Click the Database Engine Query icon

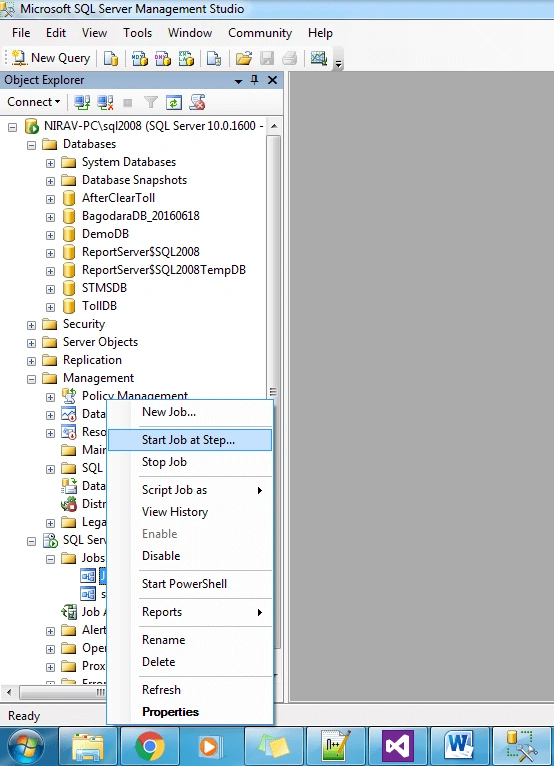click(x=111, y=59)
